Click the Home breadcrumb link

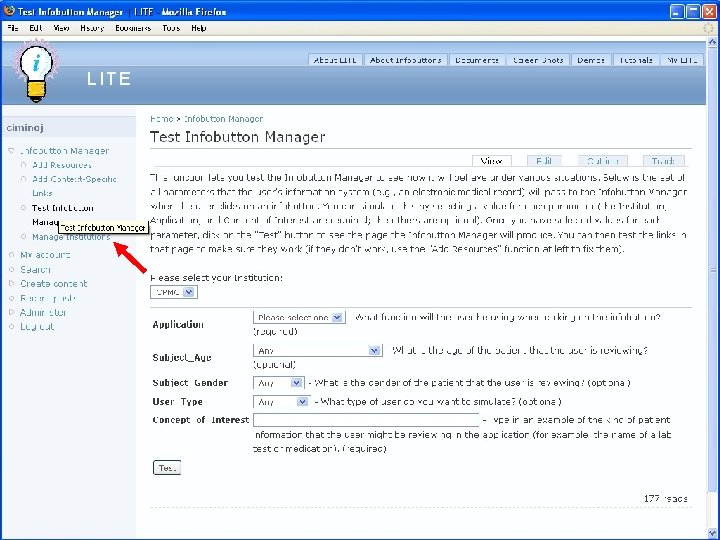[x=161, y=119]
